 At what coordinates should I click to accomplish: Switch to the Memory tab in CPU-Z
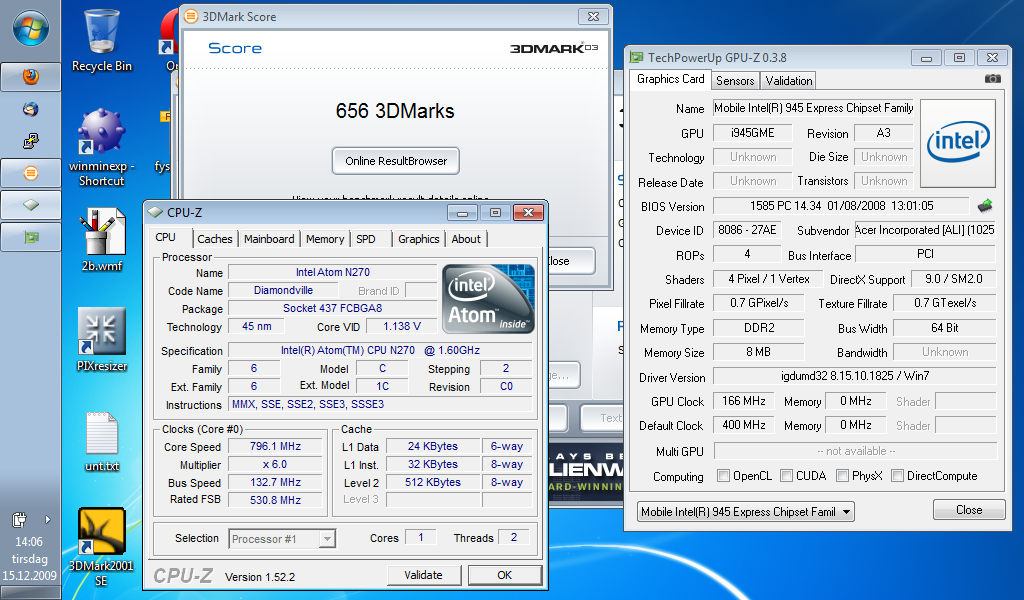325,239
